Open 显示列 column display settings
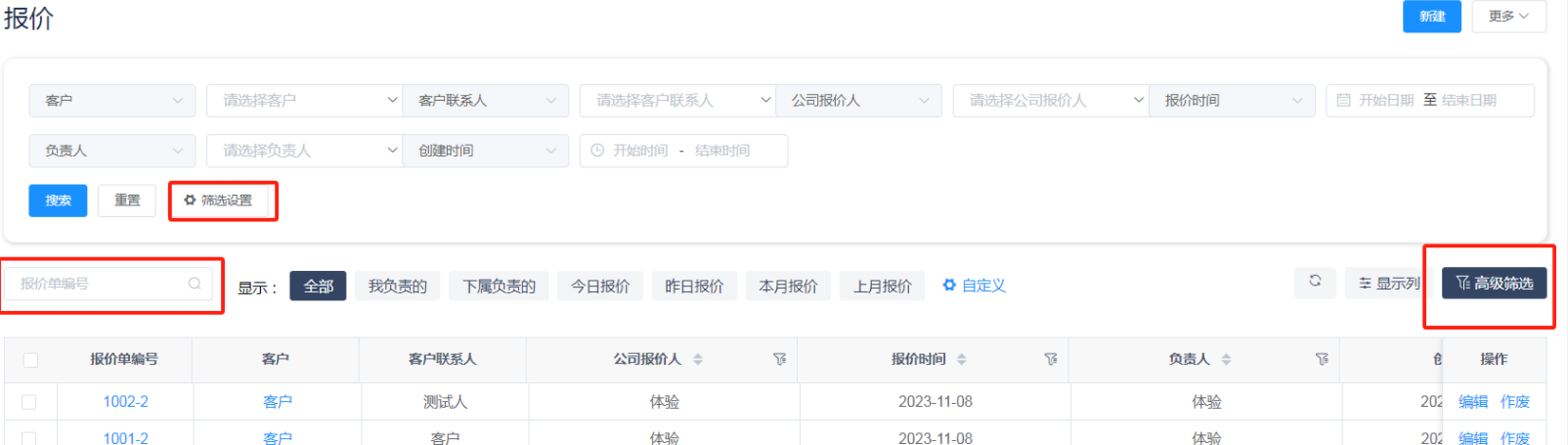 pyautogui.click(x=1389, y=284)
